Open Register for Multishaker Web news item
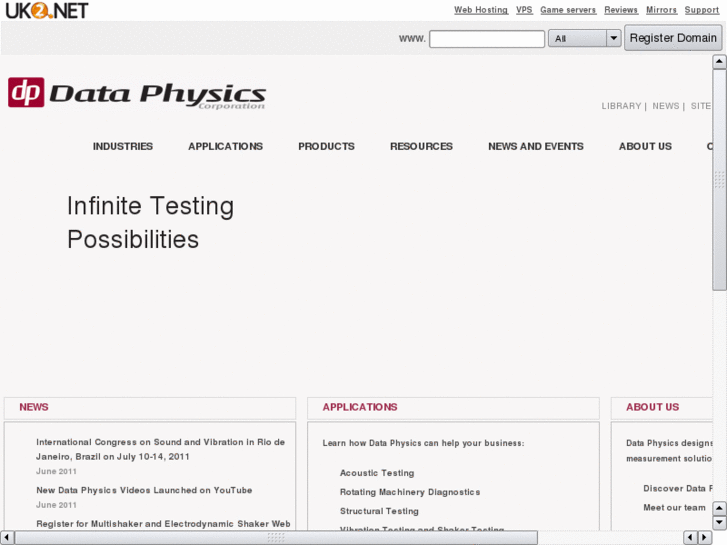Image resolution: width=727 pixels, height=545 pixels. 163,524
